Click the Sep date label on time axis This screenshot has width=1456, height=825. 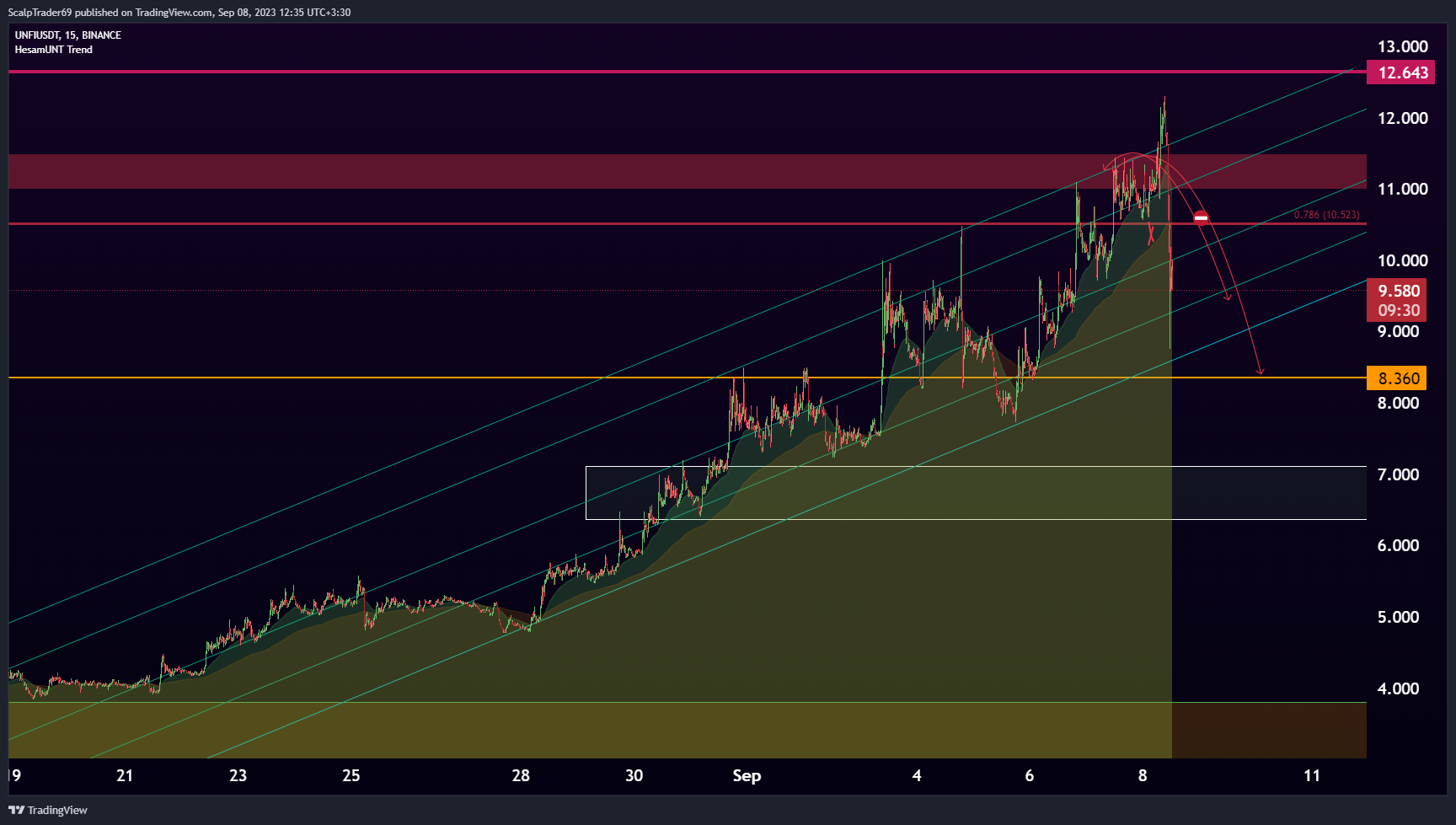coord(747,775)
